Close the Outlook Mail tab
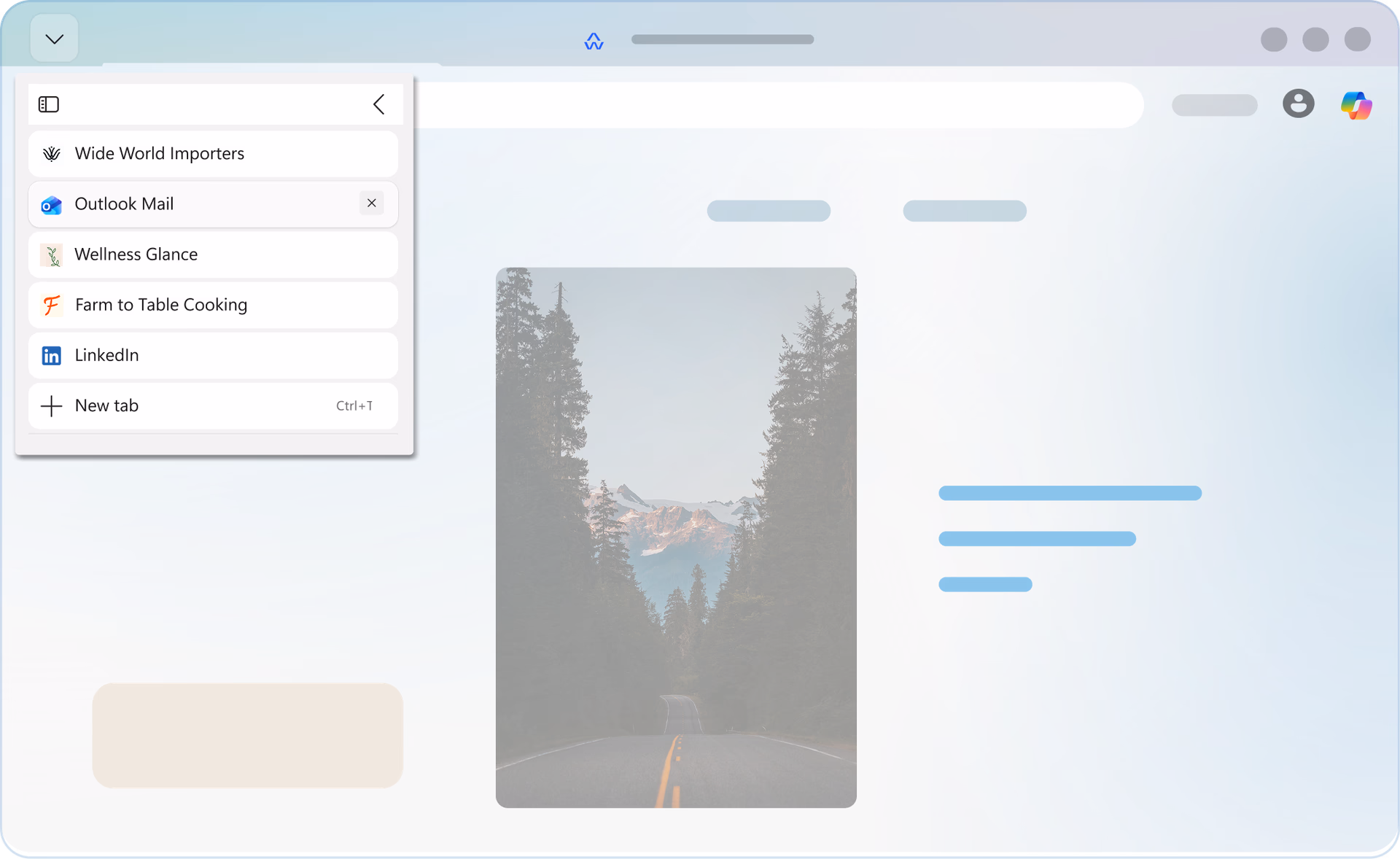This screenshot has height=859, width=1400. [371, 203]
